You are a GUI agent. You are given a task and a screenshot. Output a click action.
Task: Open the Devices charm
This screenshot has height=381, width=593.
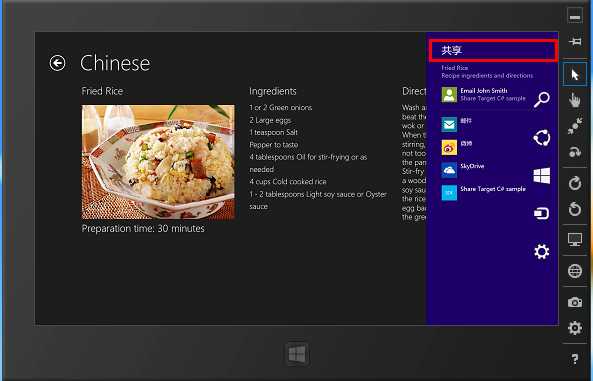click(x=542, y=214)
